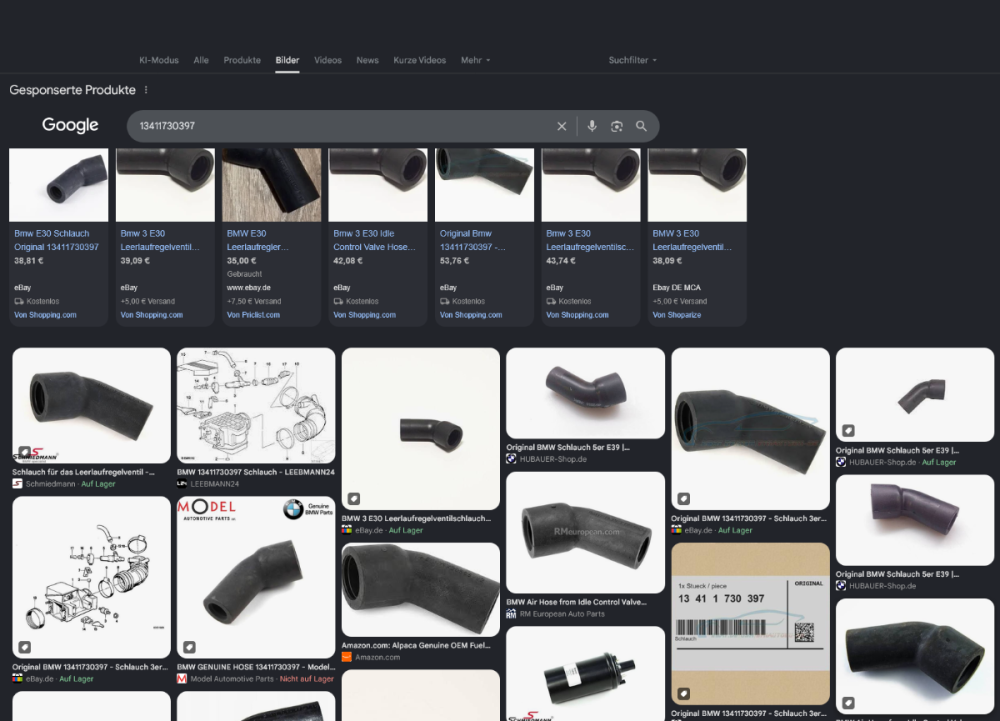Open sponsored listing Bmw E30 Schlauch Original 13411730397
Image resolution: width=1000 pixels, height=721 pixels.
[56, 240]
